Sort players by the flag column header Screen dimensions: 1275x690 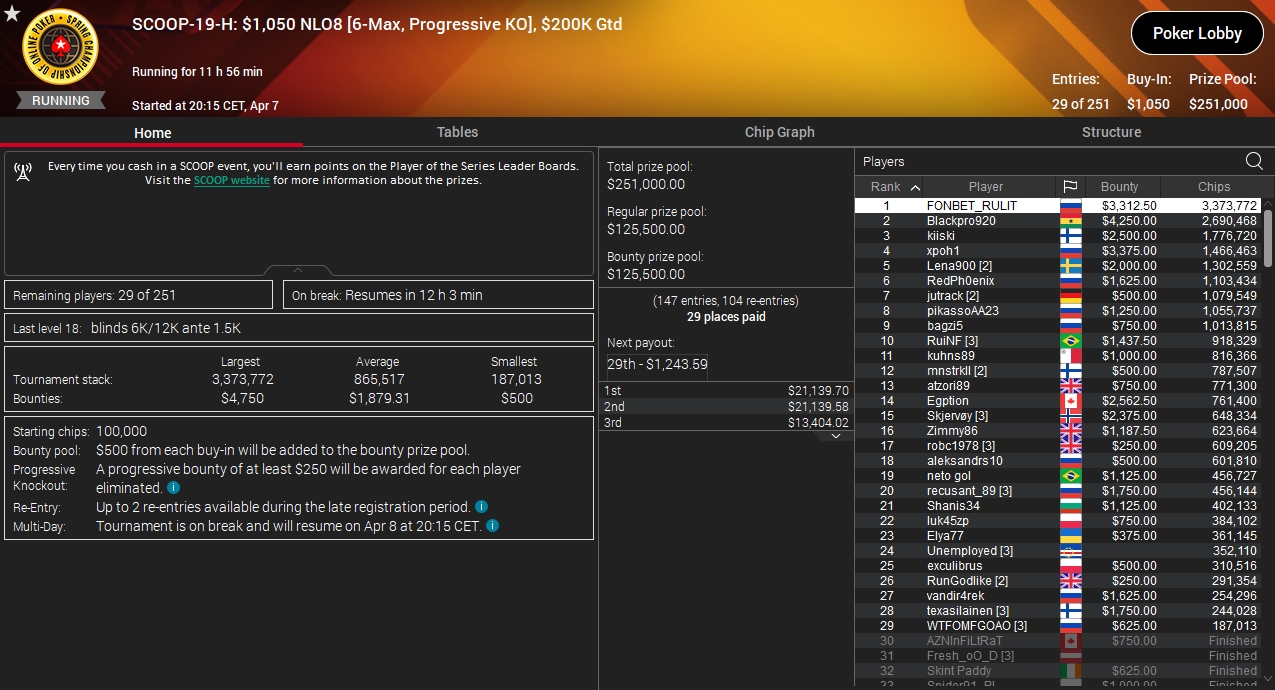pos(1070,186)
